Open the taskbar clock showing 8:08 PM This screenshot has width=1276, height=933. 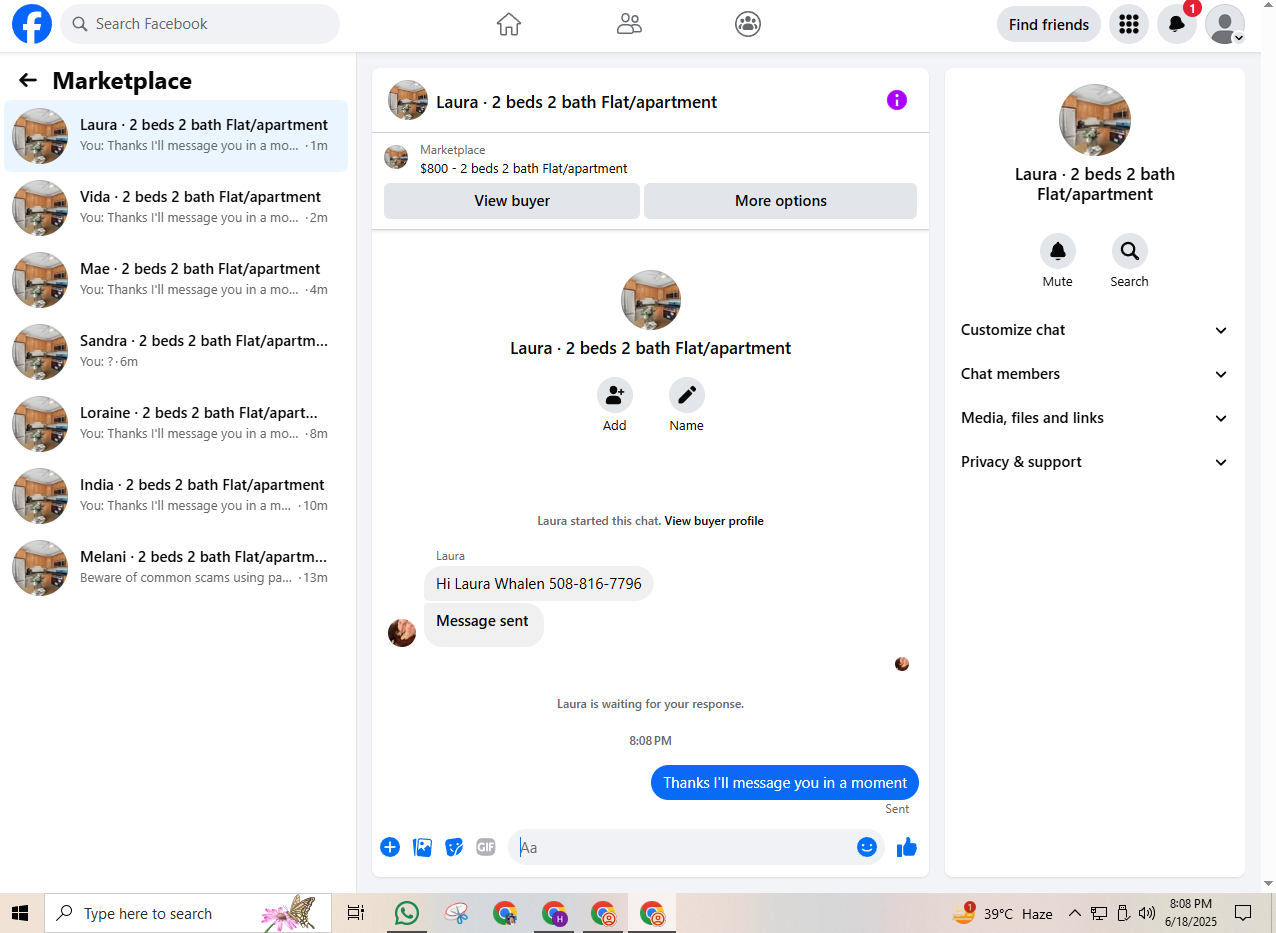click(x=1191, y=913)
